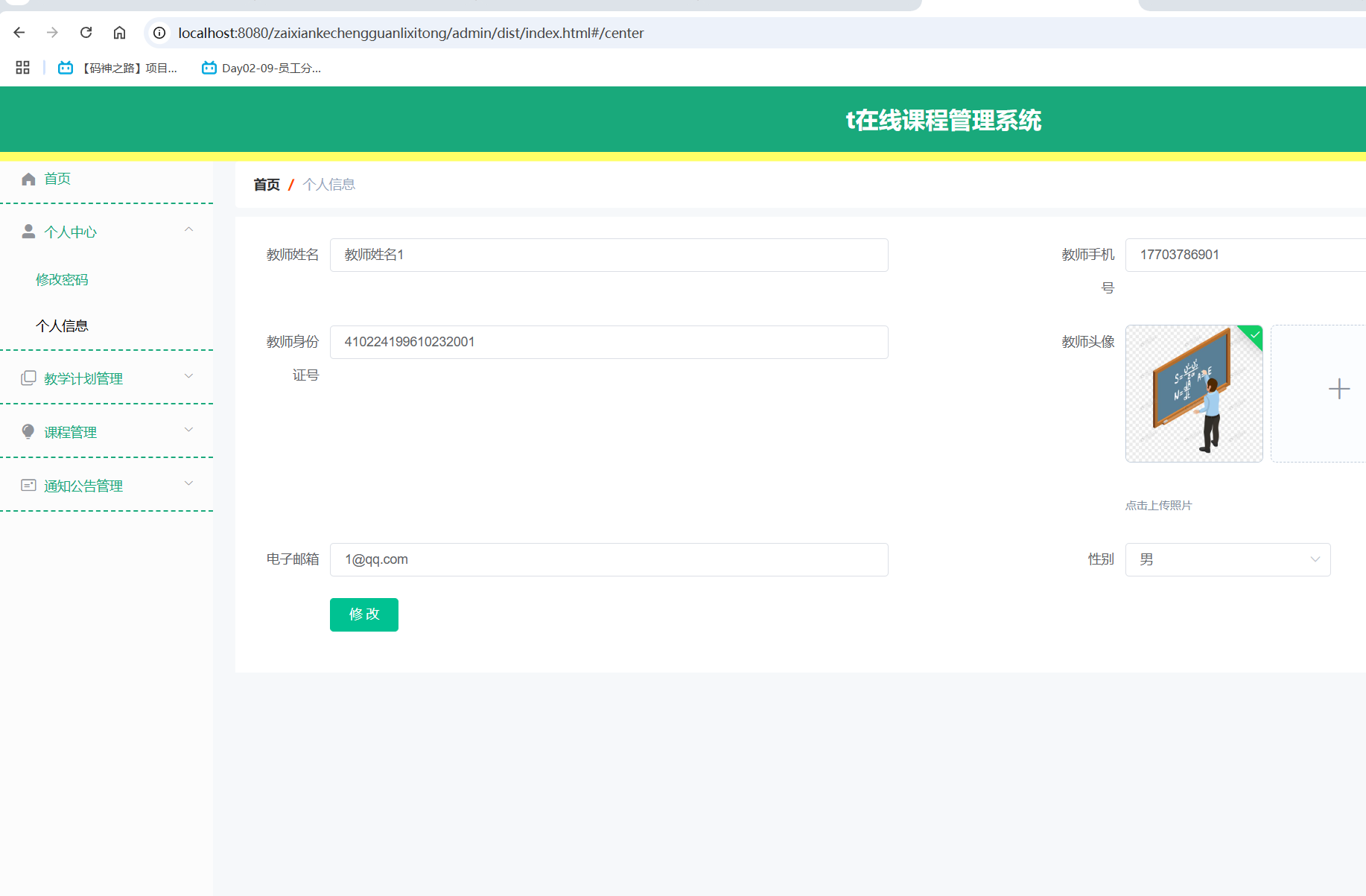
Task: Click the address bar URL
Action: coord(411,33)
